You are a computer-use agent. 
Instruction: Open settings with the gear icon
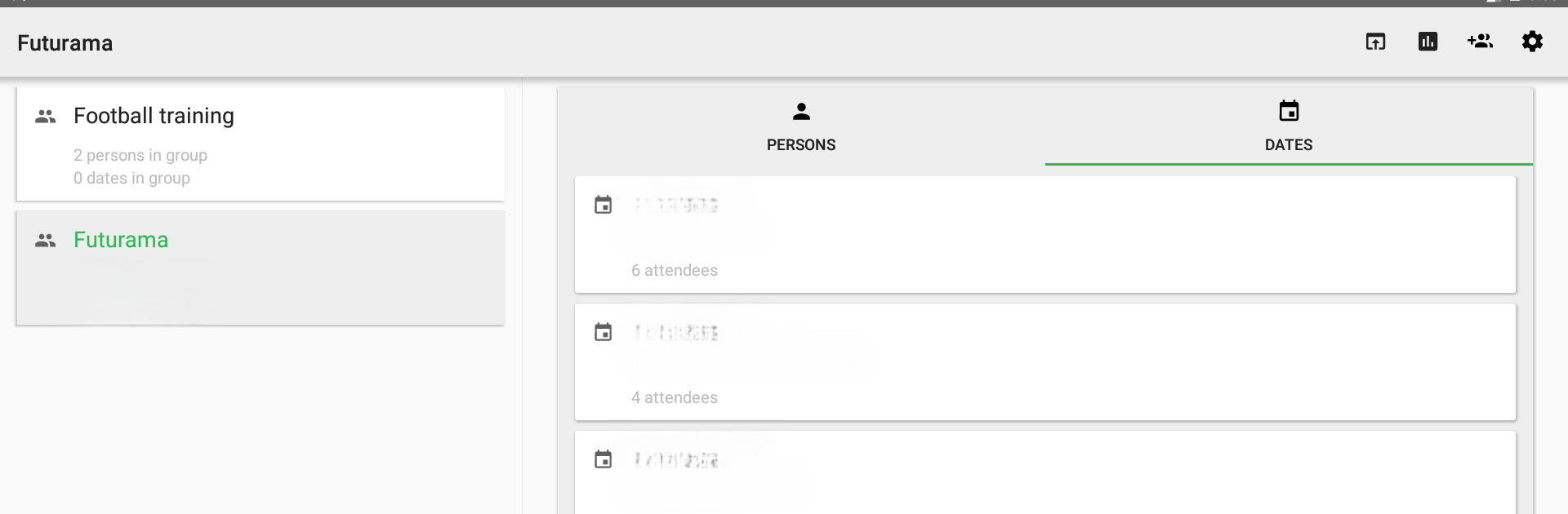coord(1532,42)
